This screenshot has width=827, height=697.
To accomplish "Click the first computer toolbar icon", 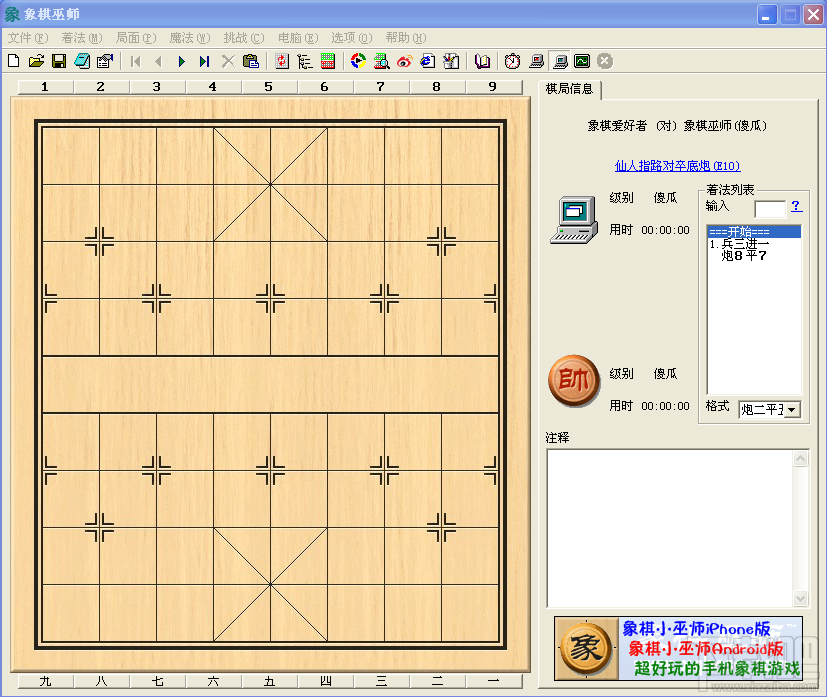I will (x=536, y=61).
